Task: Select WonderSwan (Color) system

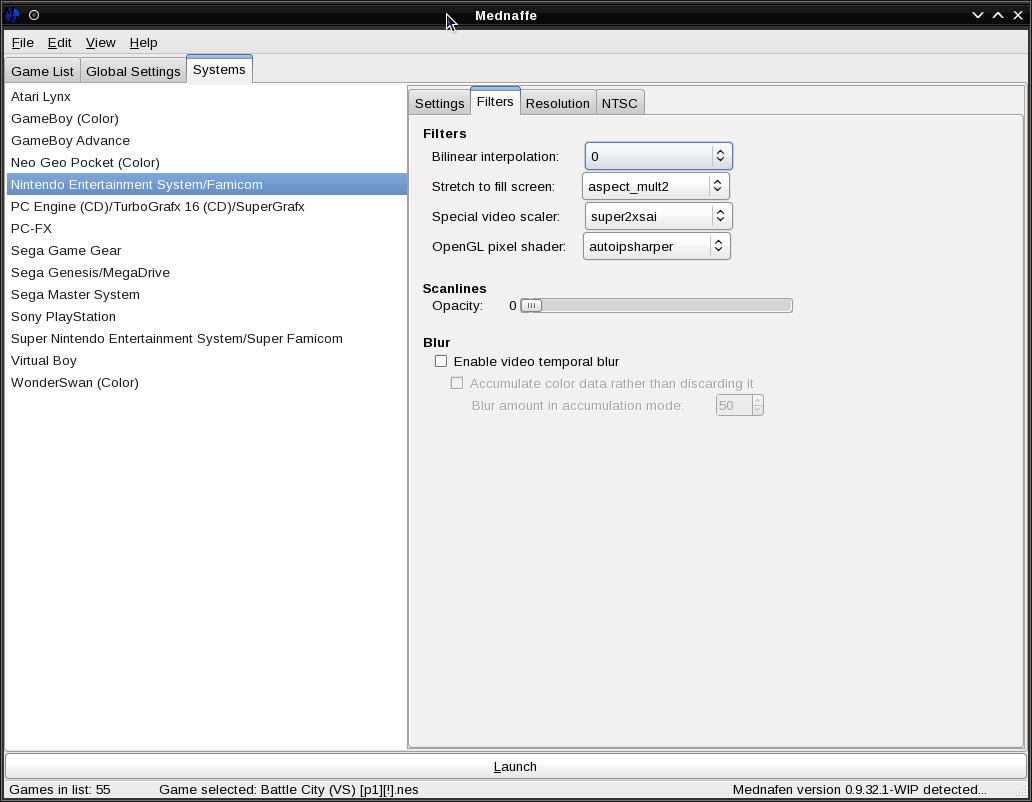Action: (x=207, y=383)
